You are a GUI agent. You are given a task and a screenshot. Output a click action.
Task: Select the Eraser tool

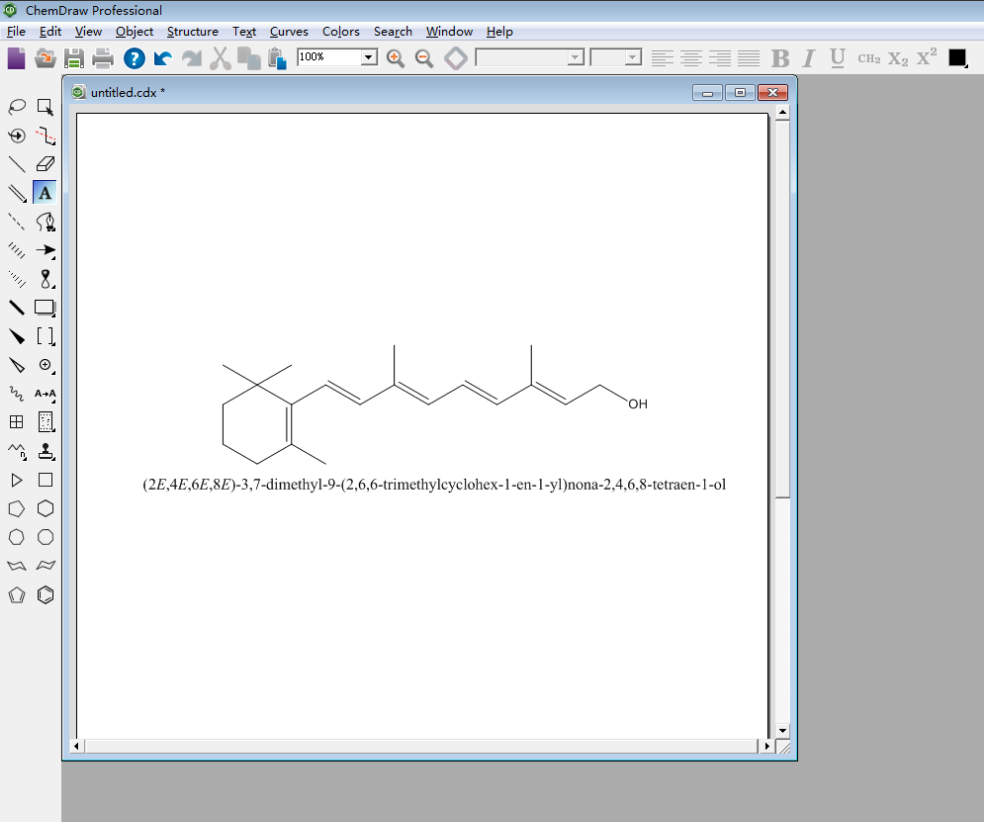pos(45,164)
